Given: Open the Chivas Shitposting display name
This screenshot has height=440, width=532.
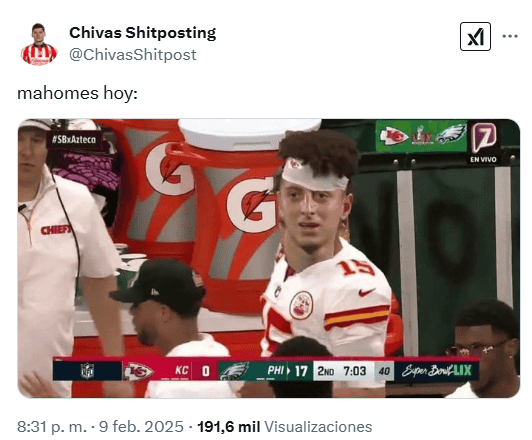Looking at the screenshot, I should click(142, 33).
